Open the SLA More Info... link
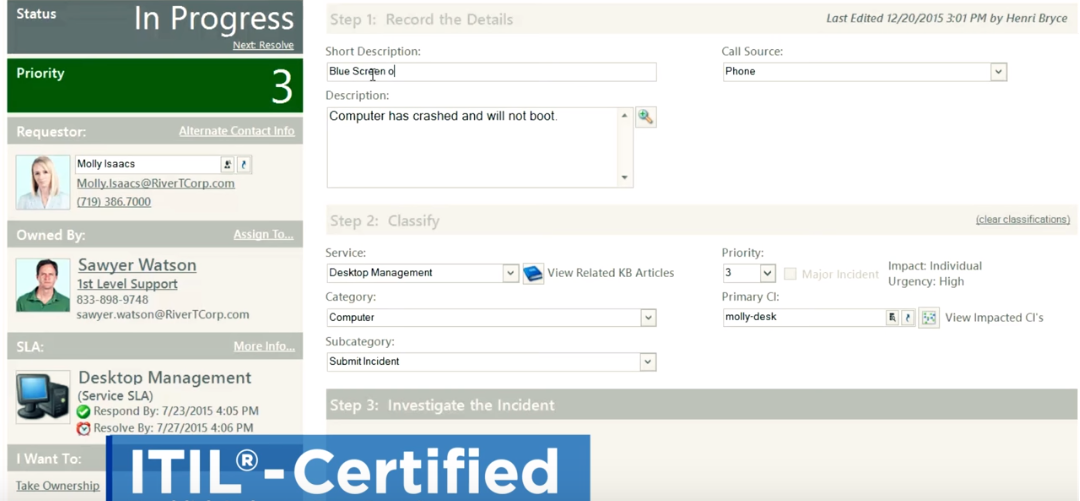The image size is (1080, 501). (264, 346)
